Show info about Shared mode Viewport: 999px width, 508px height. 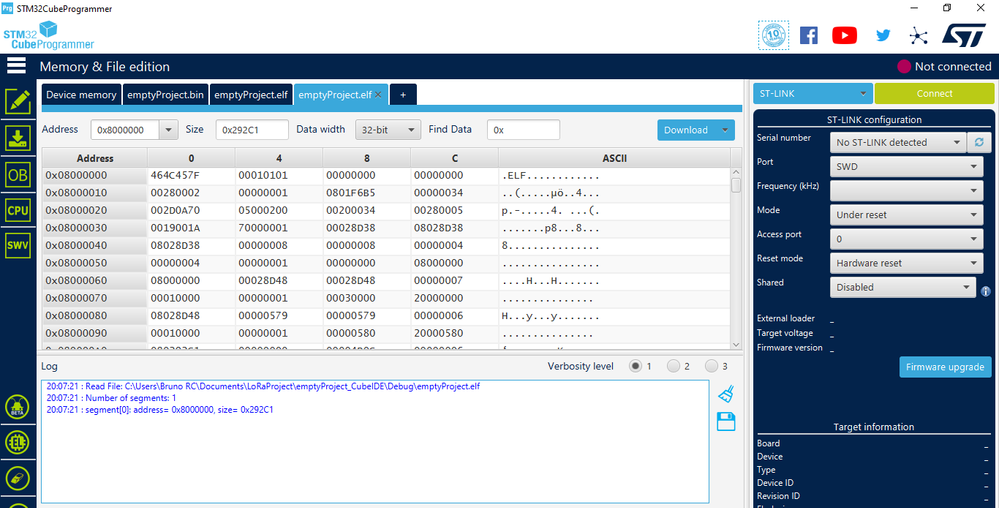(x=986, y=291)
